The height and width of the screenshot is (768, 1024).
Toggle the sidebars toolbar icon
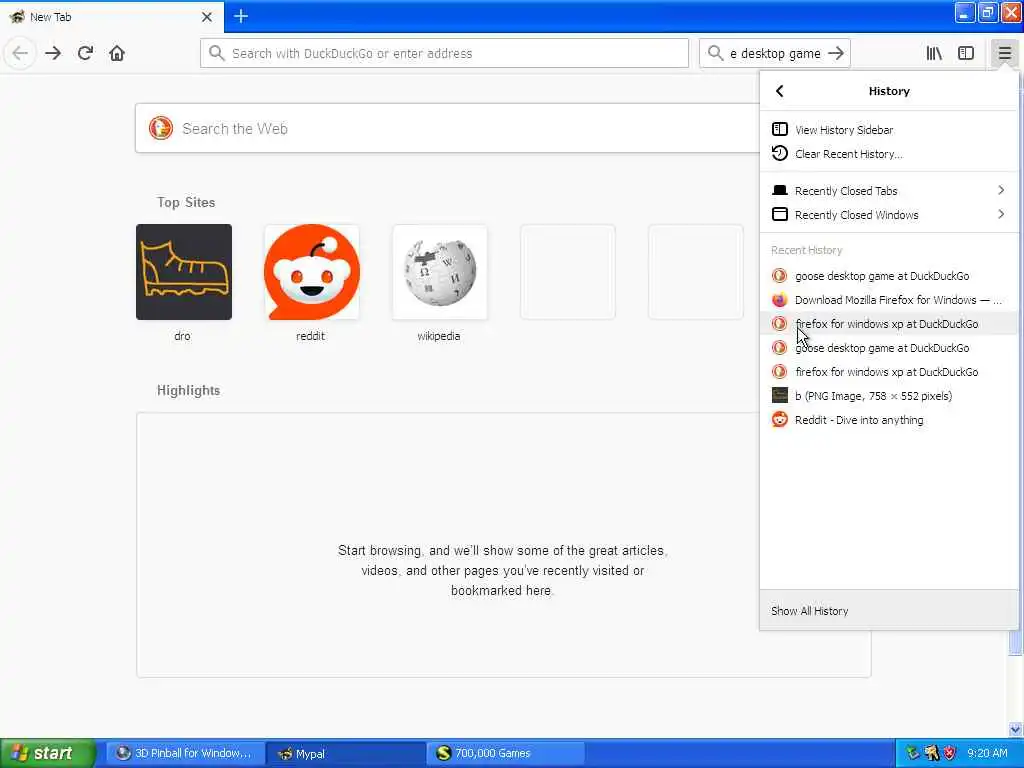(966, 53)
